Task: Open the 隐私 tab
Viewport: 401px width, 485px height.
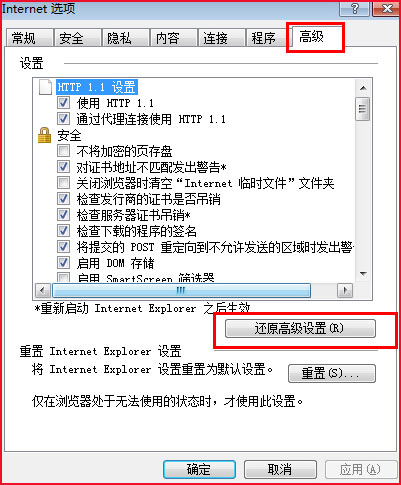Action: click(x=125, y=38)
